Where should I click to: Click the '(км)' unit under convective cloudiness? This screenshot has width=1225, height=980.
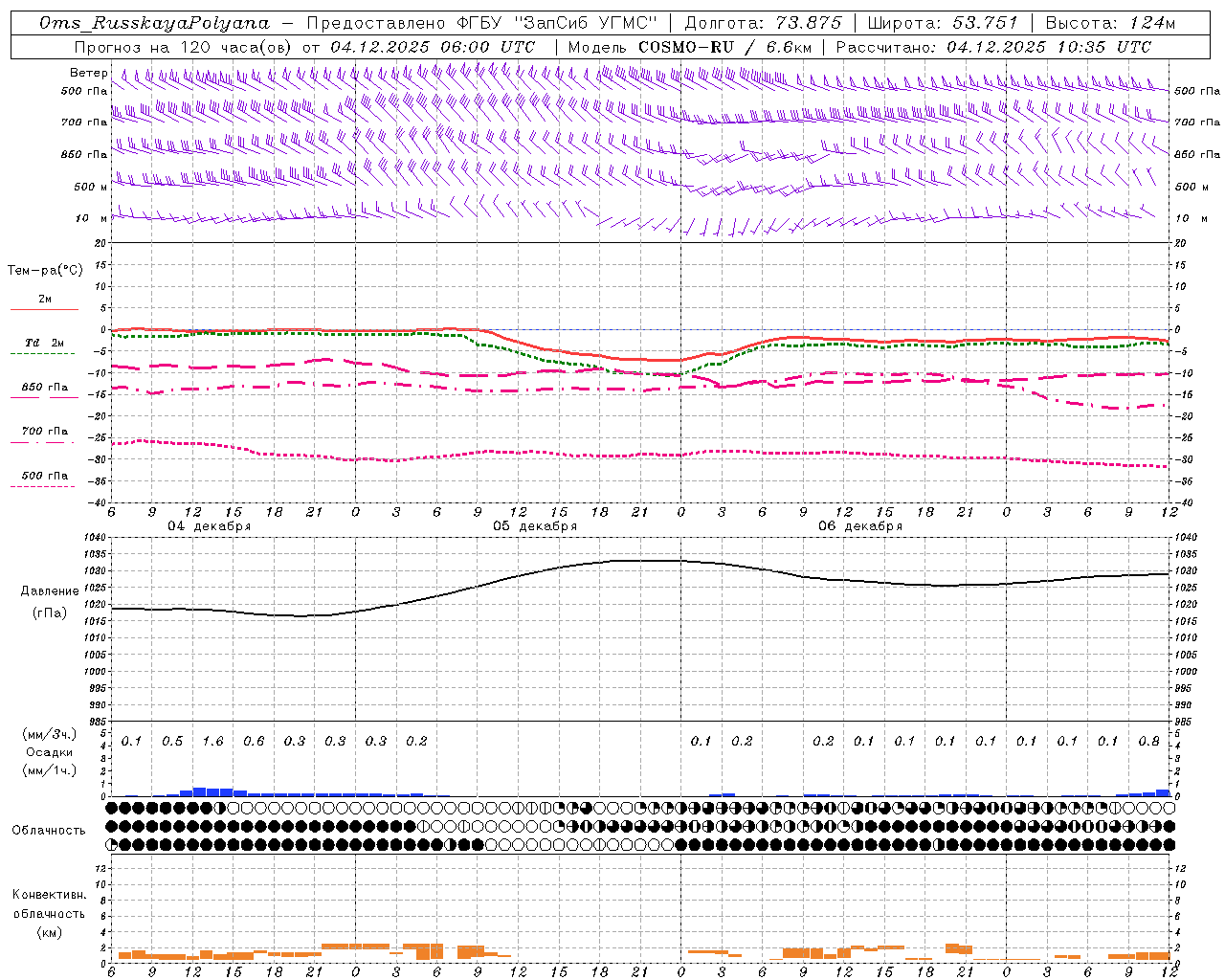(x=49, y=932)
